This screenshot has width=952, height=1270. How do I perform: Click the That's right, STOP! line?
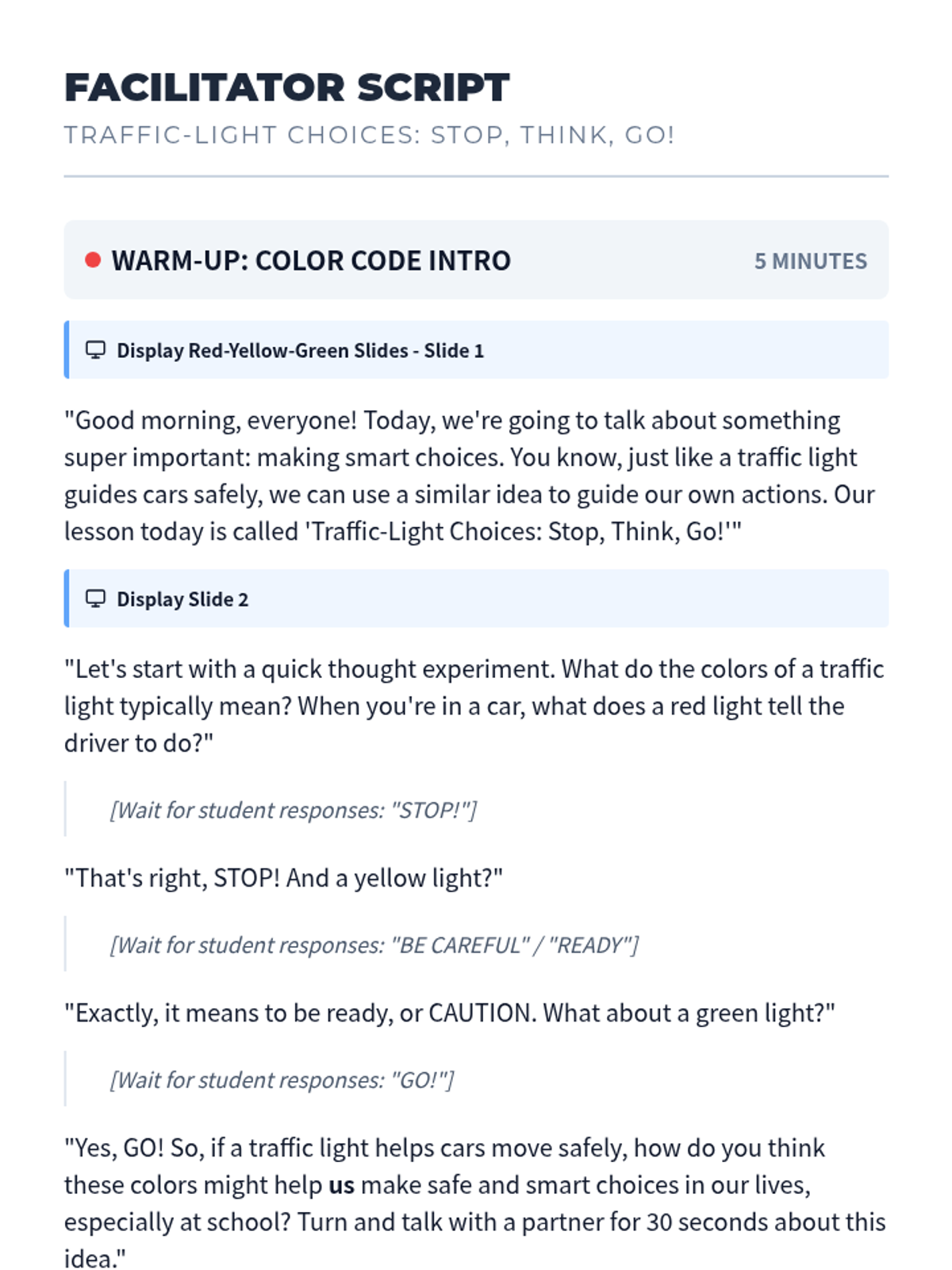pyautogui.click(x=283, y=878)
